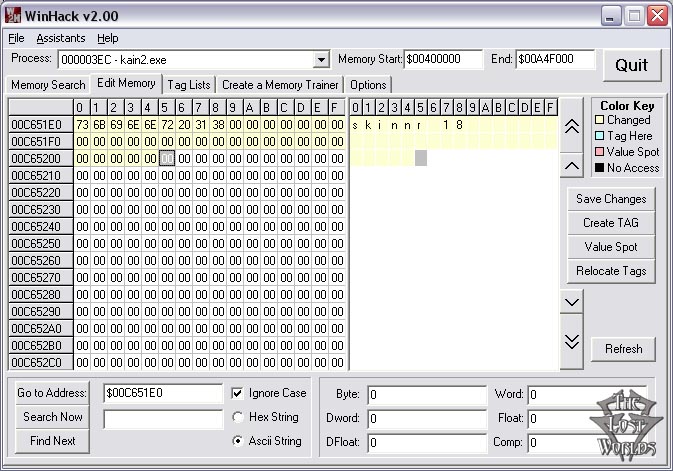Switch to the Options tab
The height and width of the screenshot is (471, 673).
(x=368, y=85)
